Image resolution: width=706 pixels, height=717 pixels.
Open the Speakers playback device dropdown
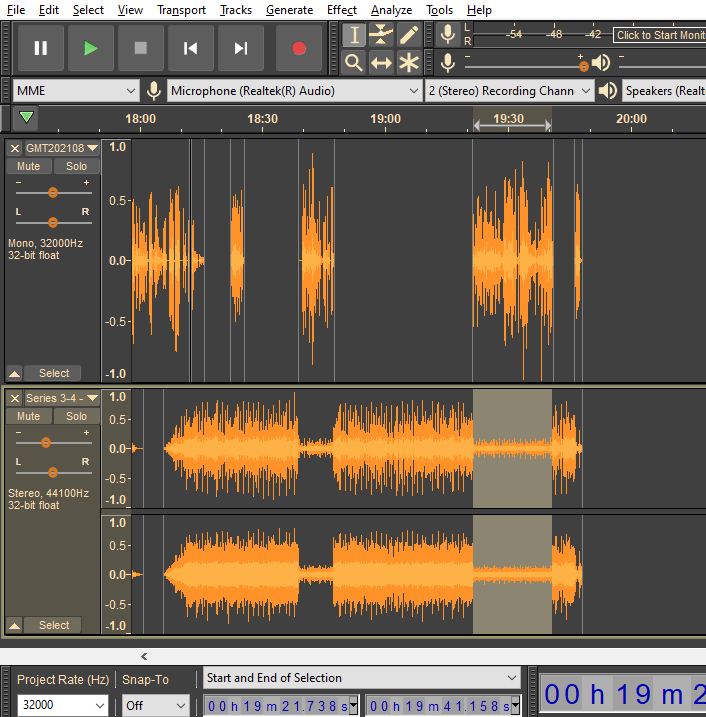(x=664, y=91)
